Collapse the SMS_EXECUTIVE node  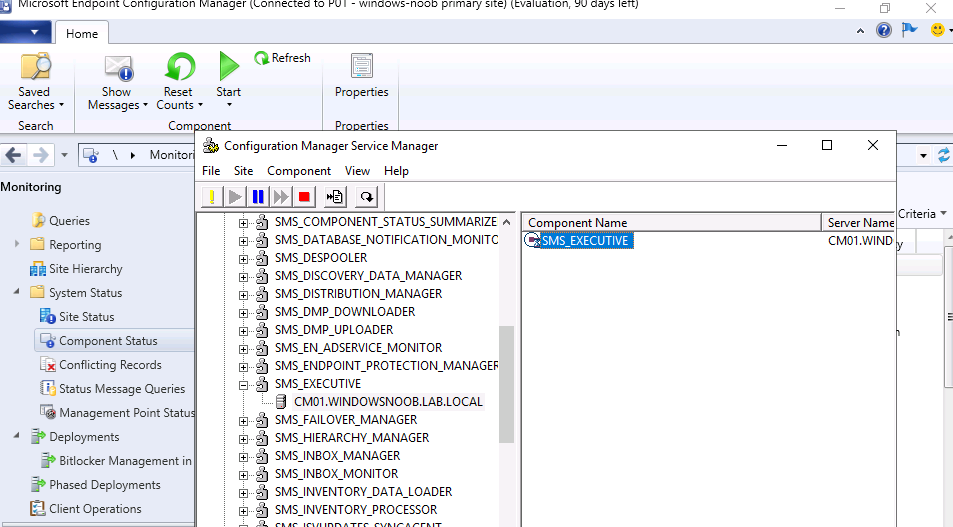click(243, 385)
